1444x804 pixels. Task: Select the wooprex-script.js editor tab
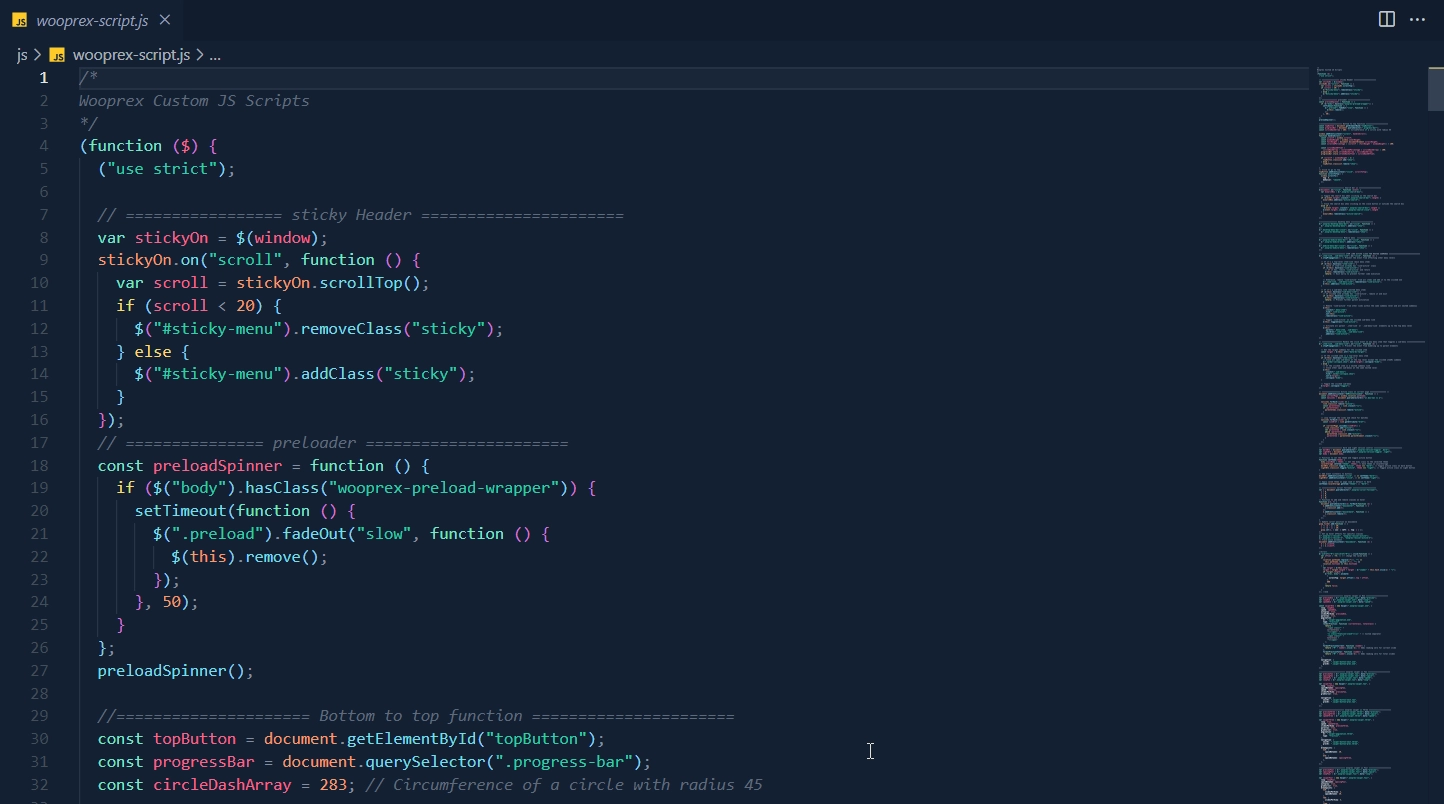click(x=92, y=20)
